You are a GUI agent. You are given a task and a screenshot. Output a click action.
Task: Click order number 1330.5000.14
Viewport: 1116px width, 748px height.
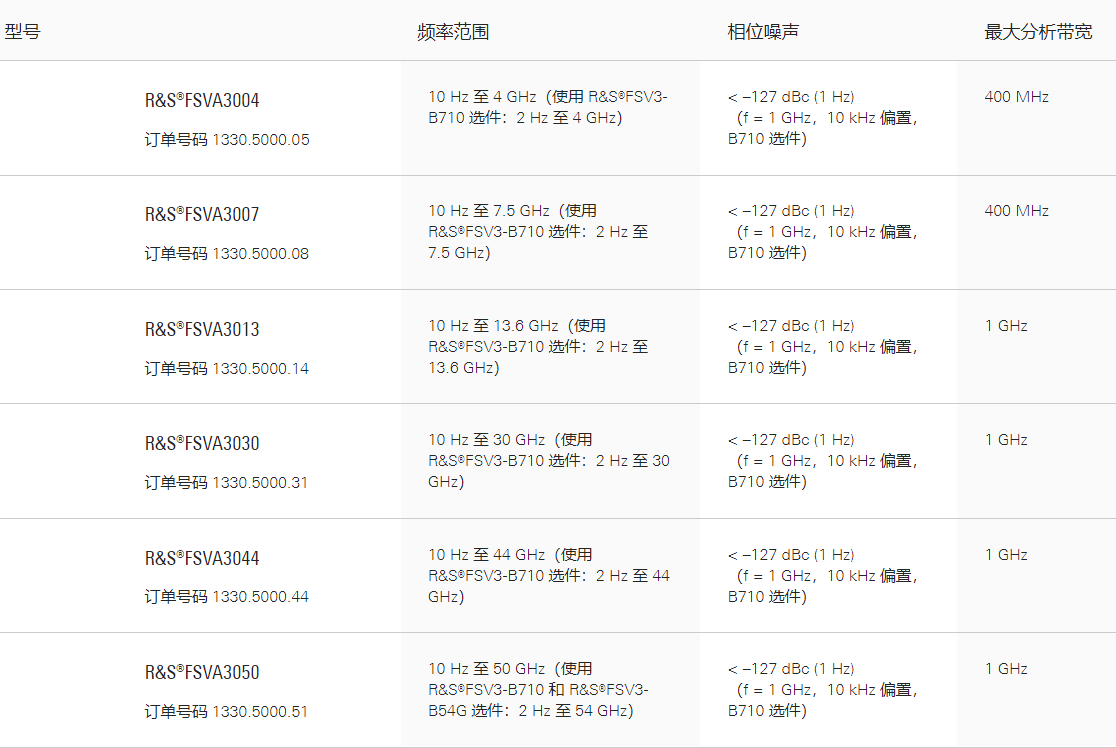[x=261, y=369]
